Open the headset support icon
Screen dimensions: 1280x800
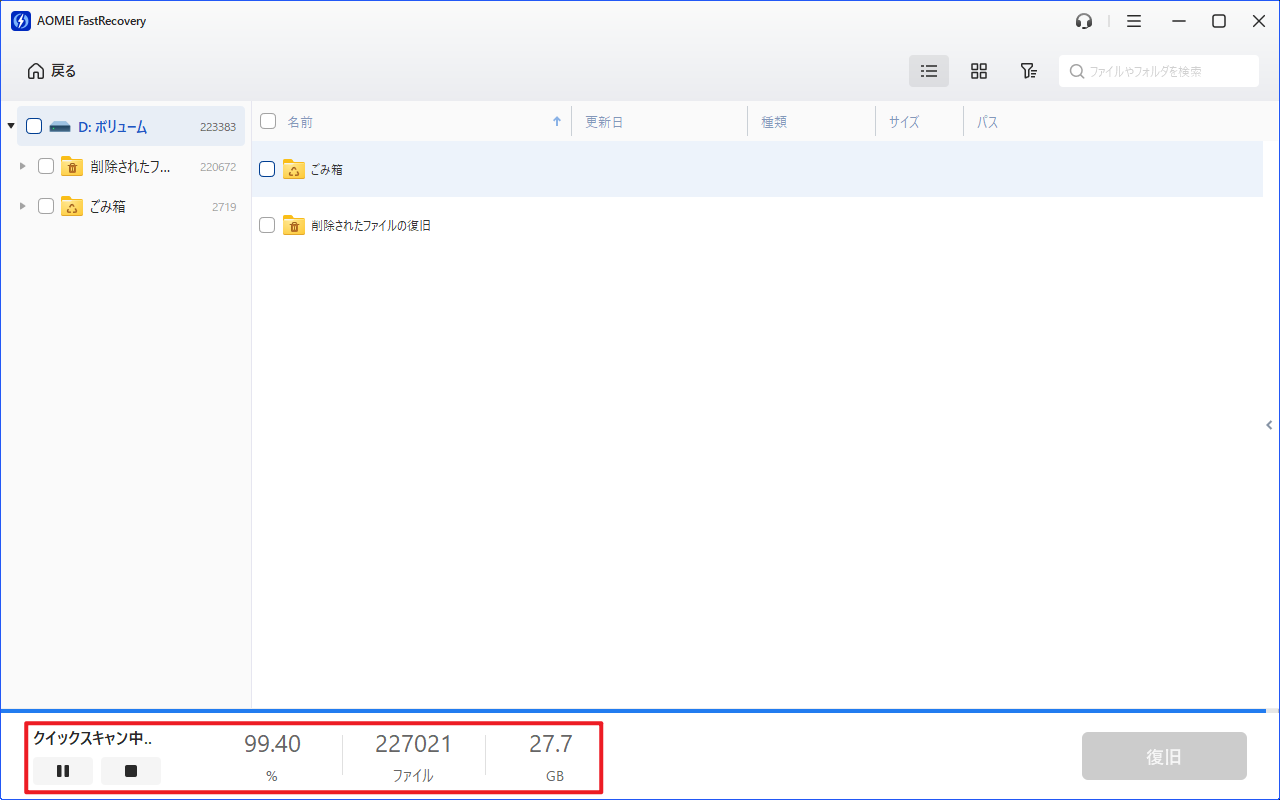(x=1083, y=21)
